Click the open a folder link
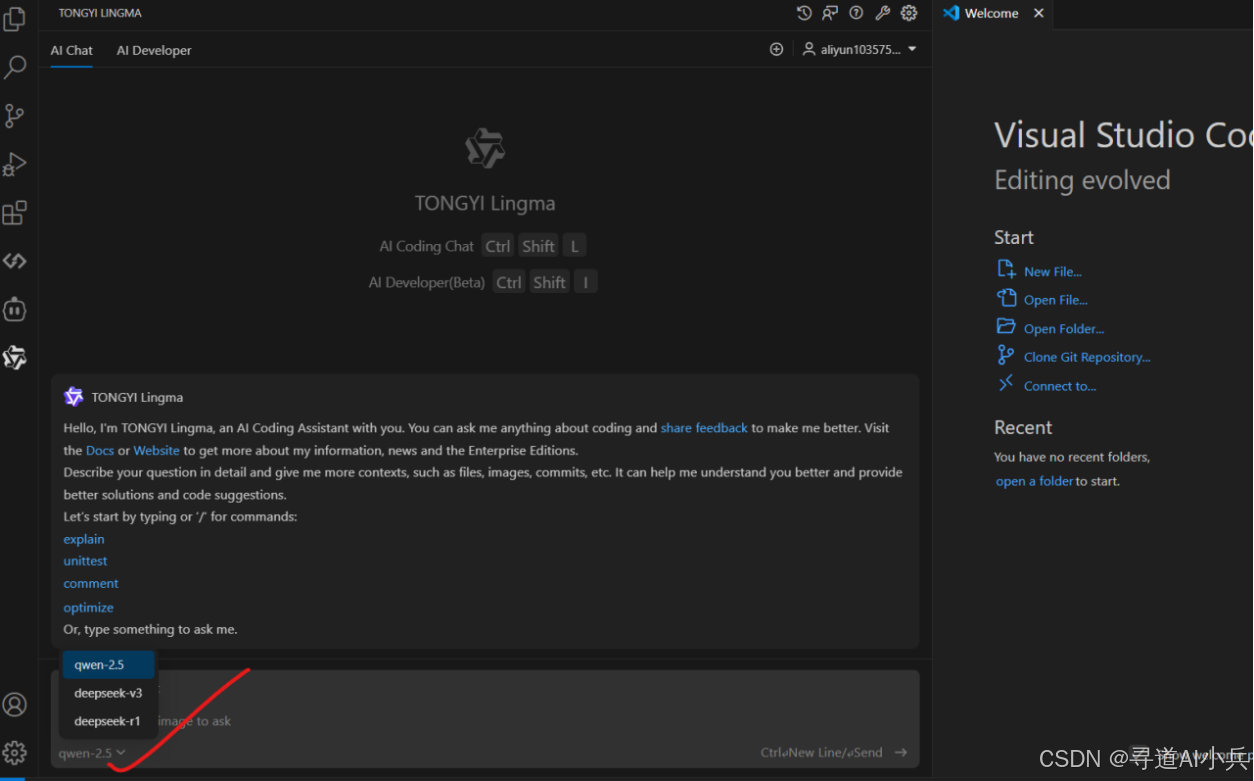 (x=1034, y=481)
